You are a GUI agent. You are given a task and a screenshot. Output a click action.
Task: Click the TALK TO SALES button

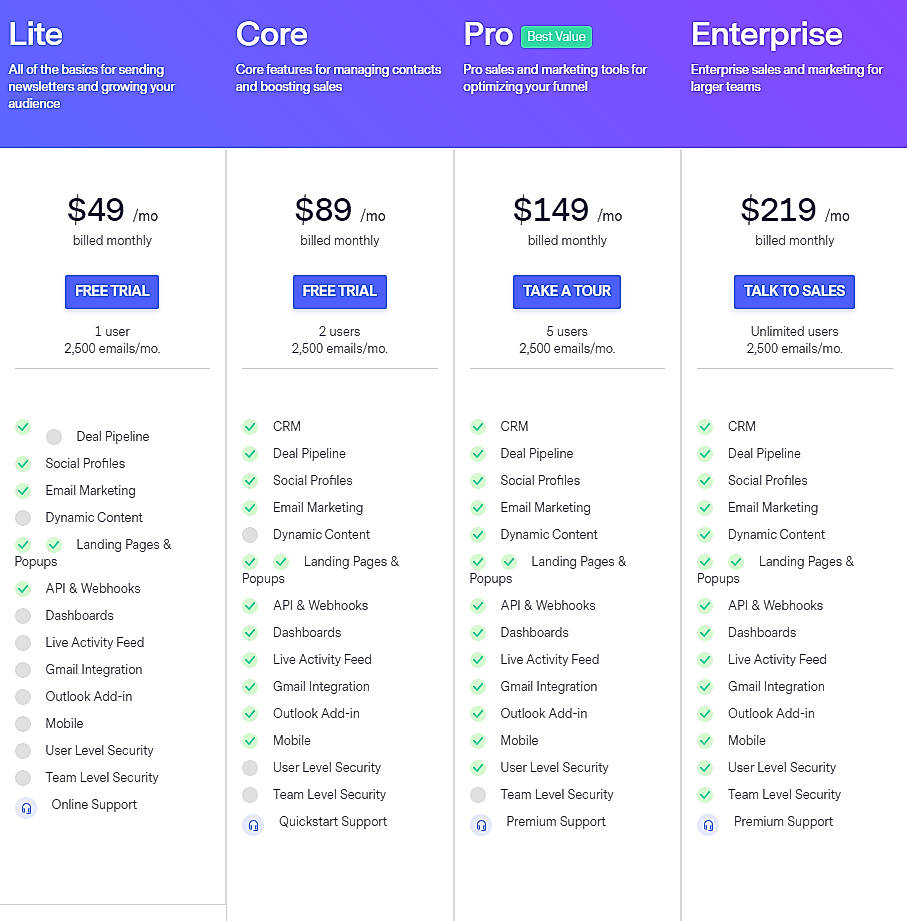click(x=794, y=292)
